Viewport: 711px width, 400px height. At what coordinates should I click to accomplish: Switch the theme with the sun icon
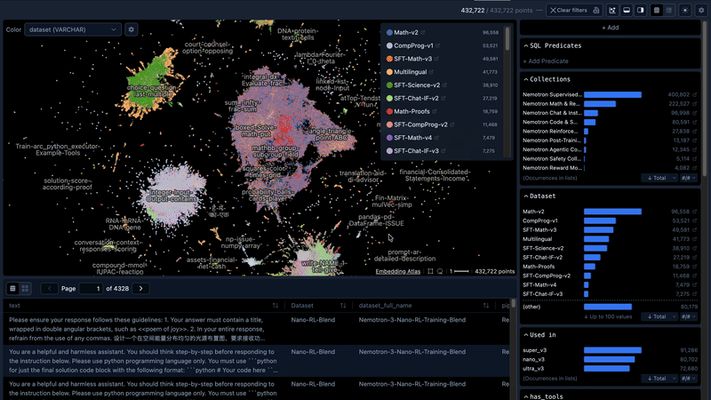[x=685, y=10]
